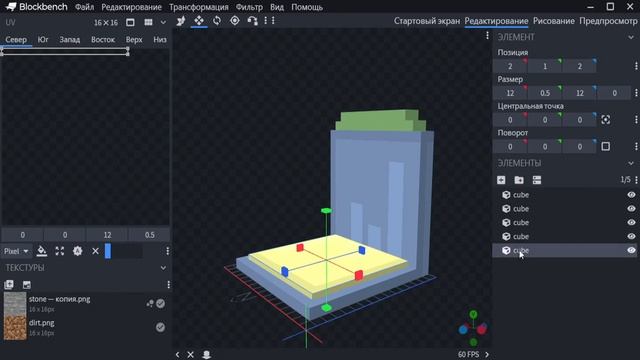
Task: Click the dirt.png texture thumbnail
Action: (x=15, y=327)
